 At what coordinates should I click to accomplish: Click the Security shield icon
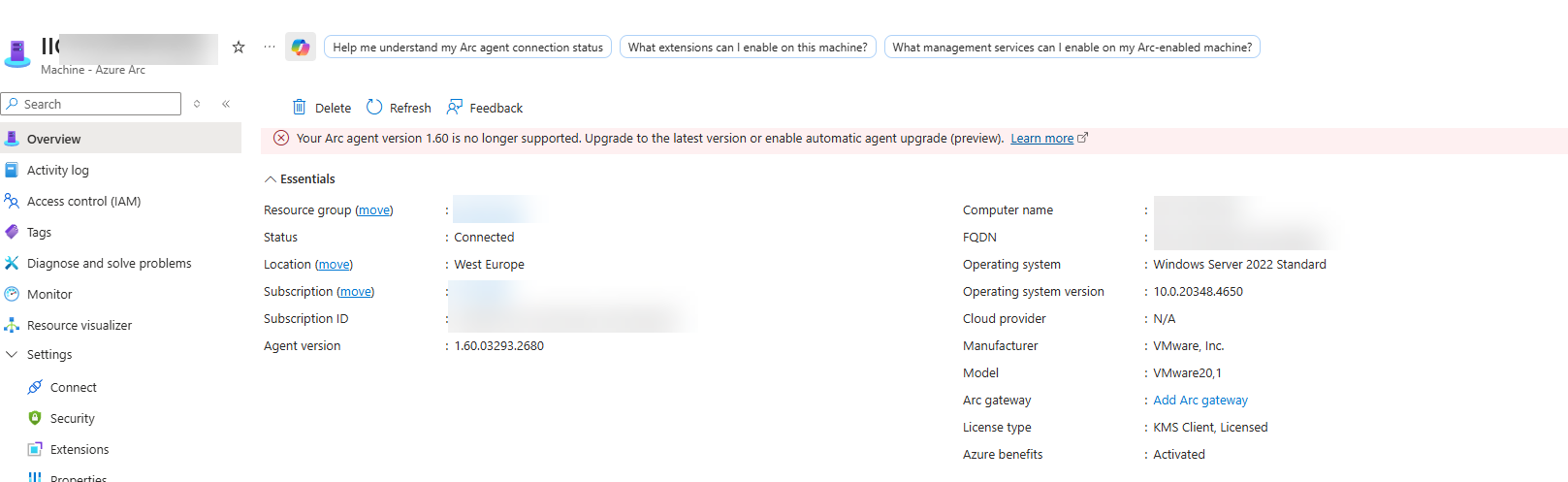tap(35, 418)
